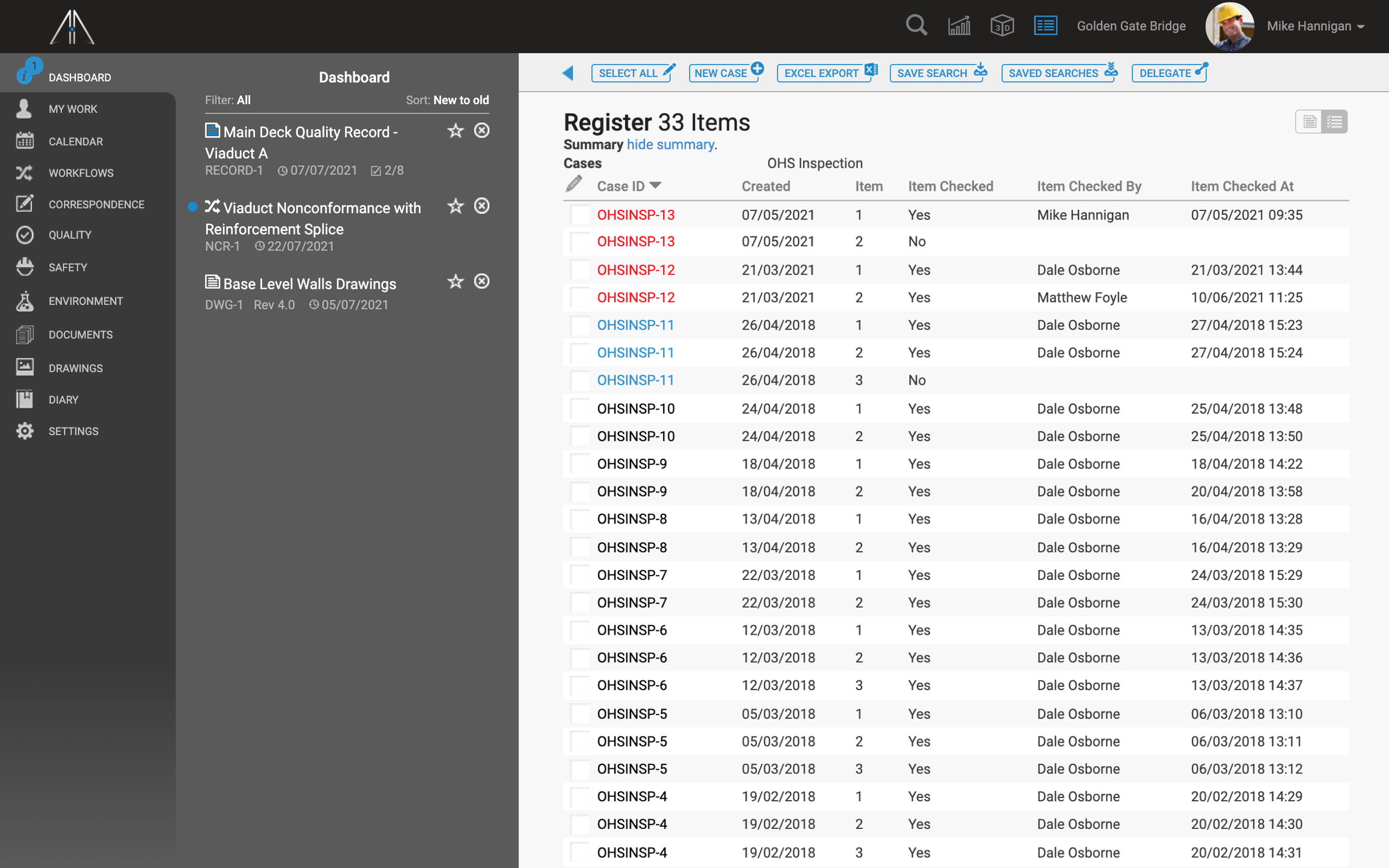The width and height of the screenshot is (1389, 868).
Task: Remove Base Level Walls Drawings from dashboard
Action: (x=482, y=281)
